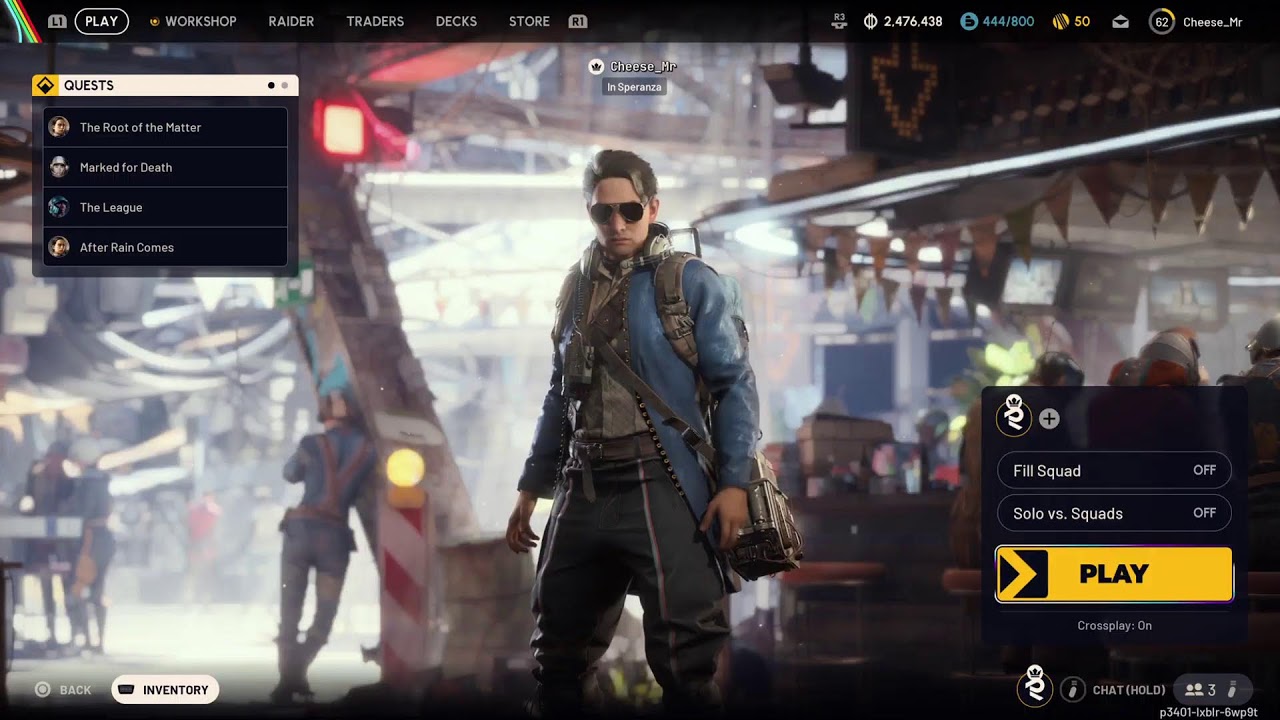Click the people icon showing 3 members
This screenshot has height=720, width=1280.
pyautogui.click(x=1194, y=689)
